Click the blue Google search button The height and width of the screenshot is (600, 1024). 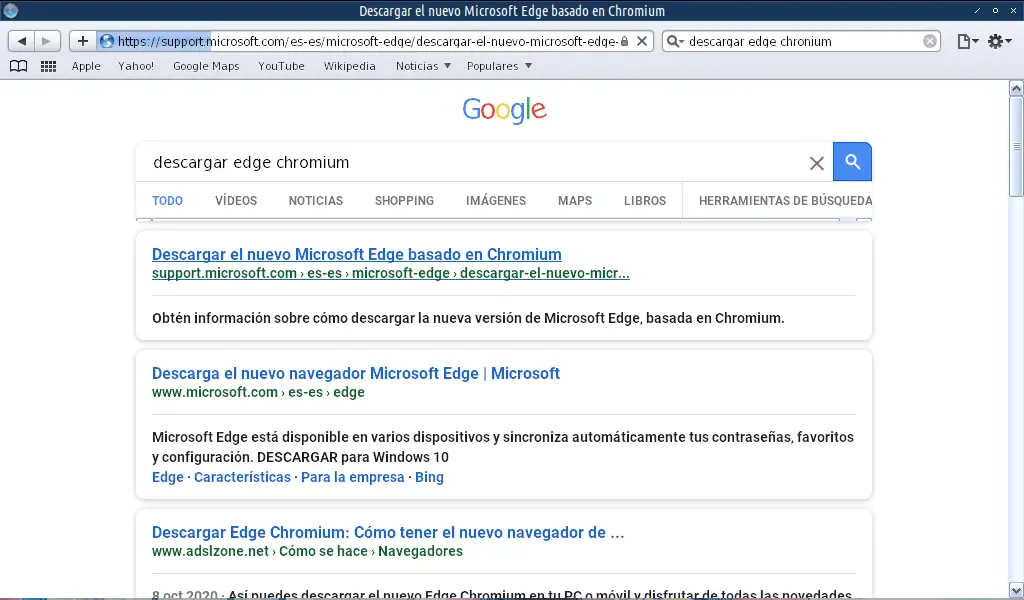tap(852, 161)
